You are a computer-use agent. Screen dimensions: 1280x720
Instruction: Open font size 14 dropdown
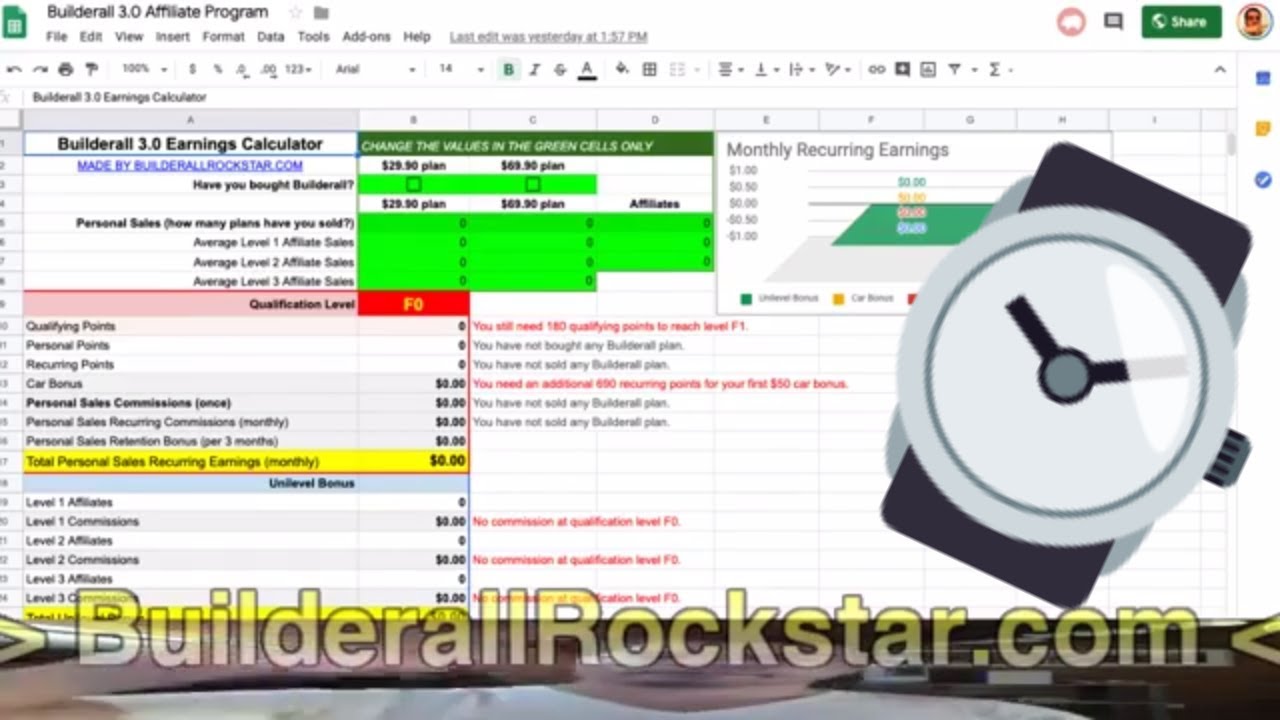coord(461,69)
